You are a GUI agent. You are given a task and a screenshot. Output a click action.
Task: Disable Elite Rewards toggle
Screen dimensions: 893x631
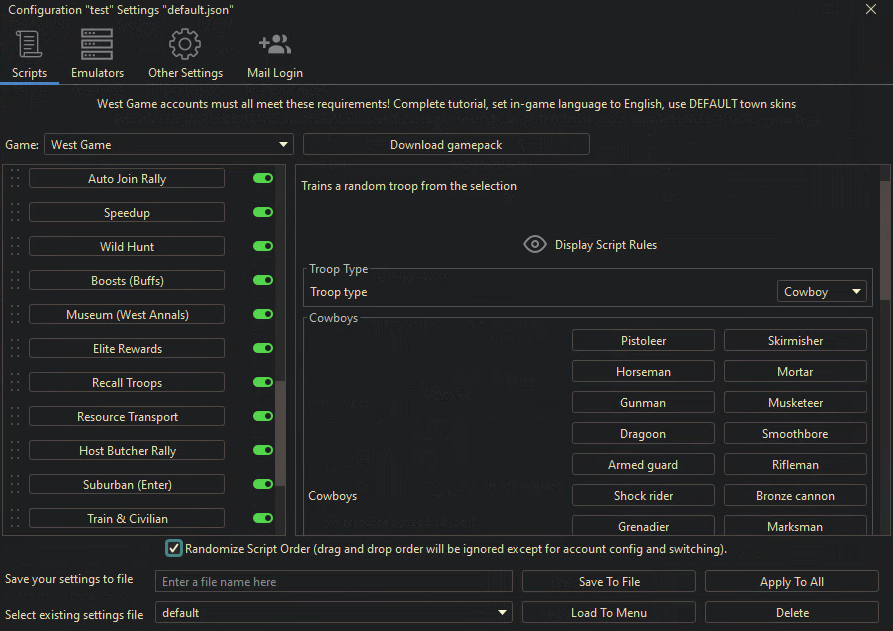[x=263, y=348]
